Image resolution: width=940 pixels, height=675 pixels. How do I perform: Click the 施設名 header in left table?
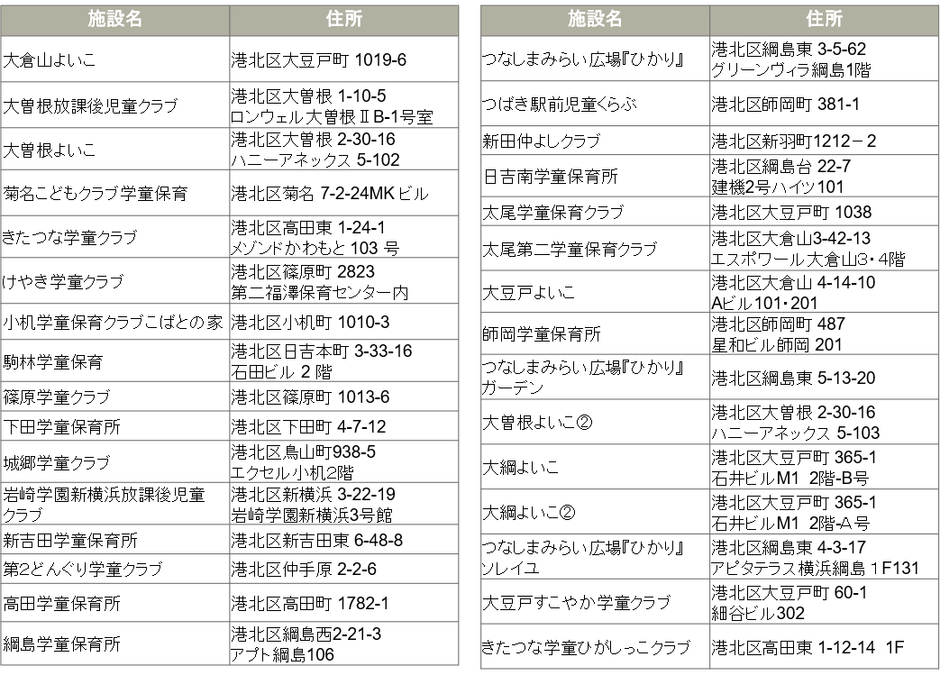click(115, 20)
